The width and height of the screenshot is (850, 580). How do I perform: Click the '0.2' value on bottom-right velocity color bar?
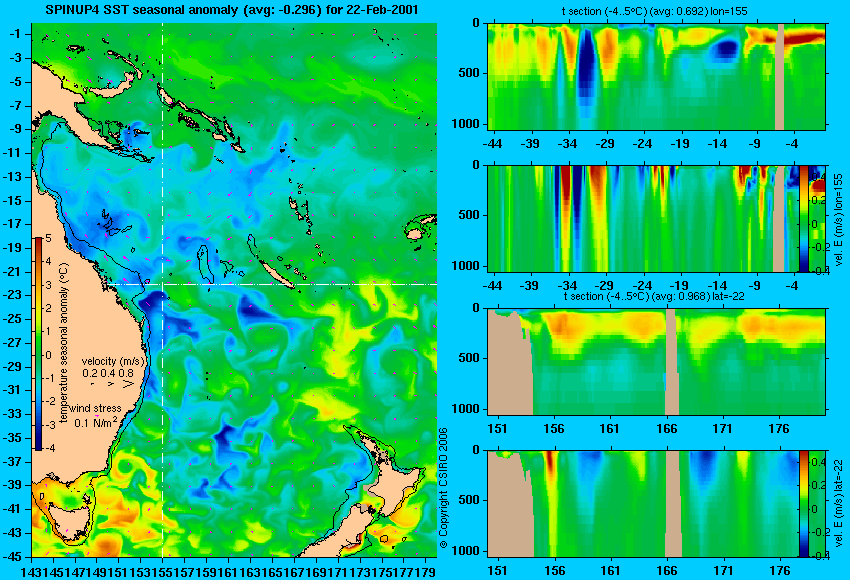click(817, 485)
